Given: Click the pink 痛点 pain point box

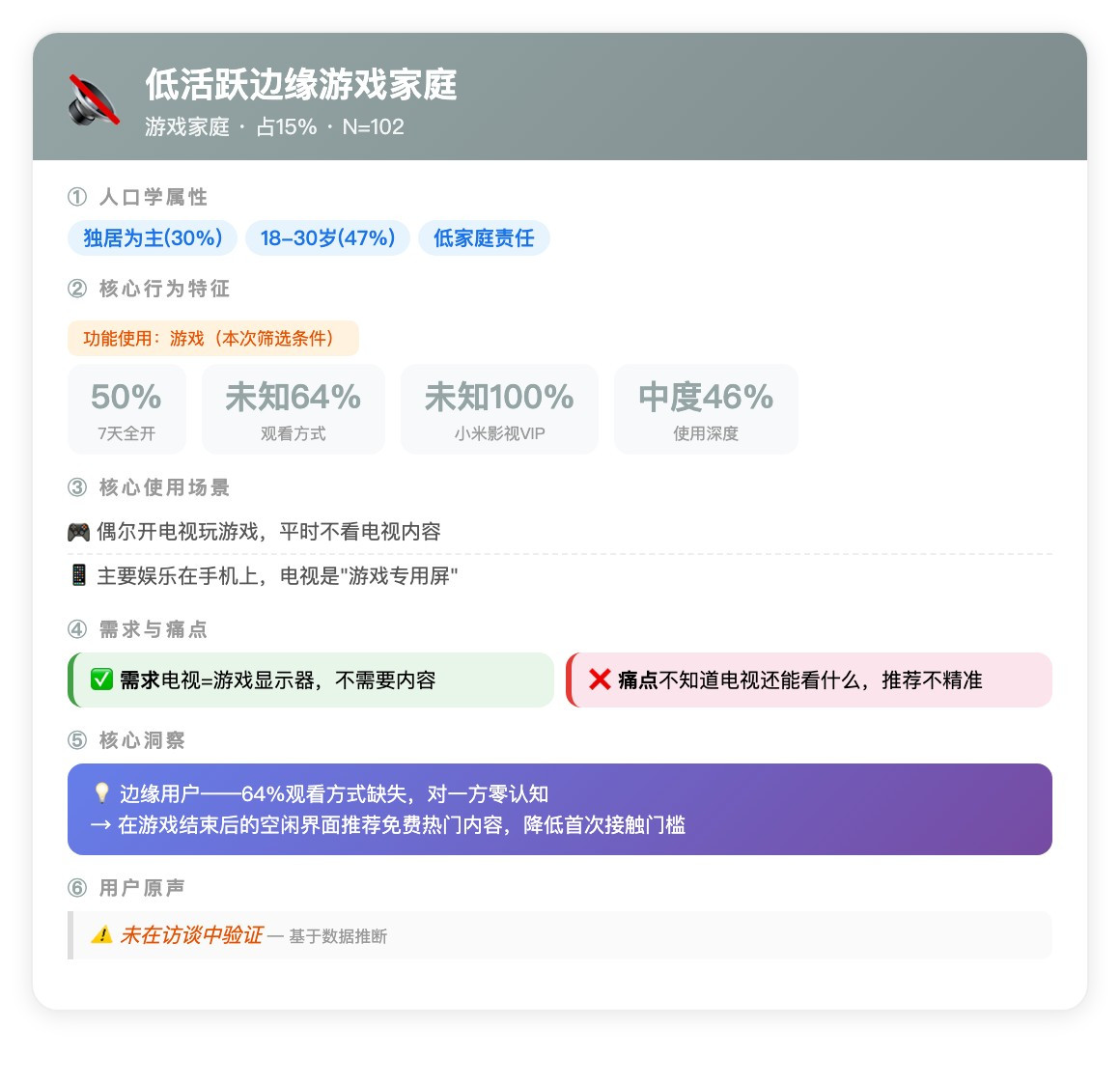Looking at the screenshot, I should pyautogui.click(x=808, y=680).
